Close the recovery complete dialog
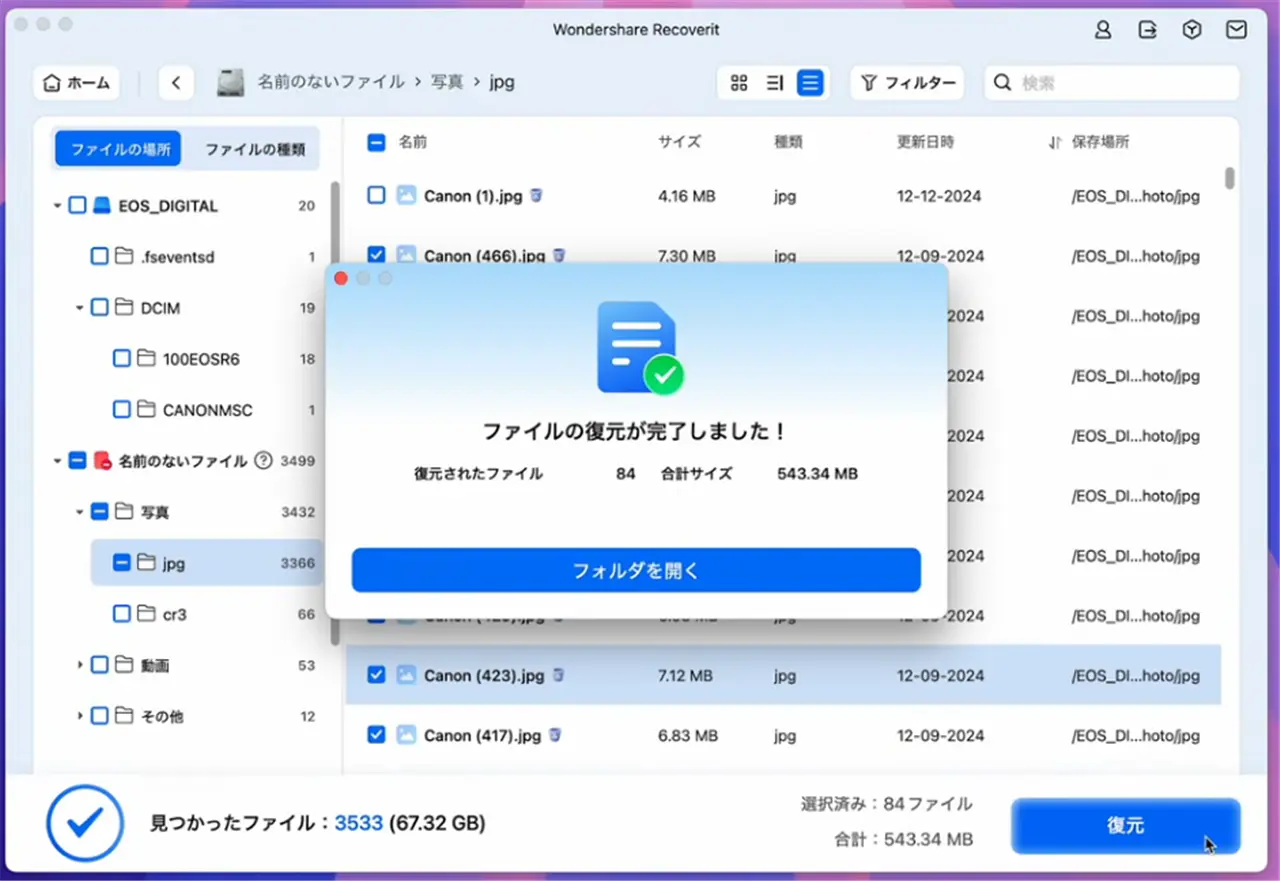Screen dimensions: 1280x881 [340, 278]
